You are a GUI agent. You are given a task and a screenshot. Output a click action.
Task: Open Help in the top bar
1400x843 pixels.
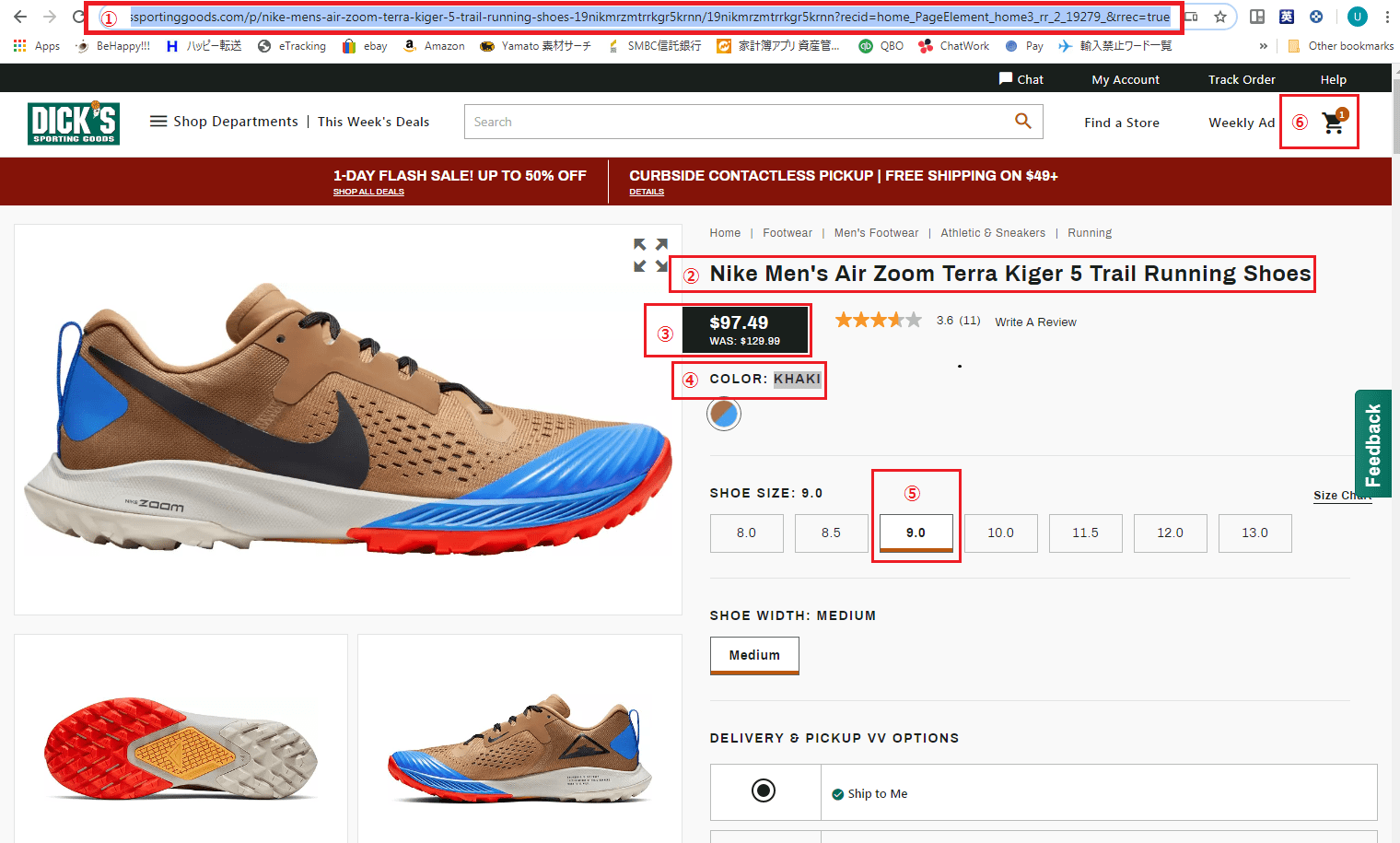(x=1333, y=79)
